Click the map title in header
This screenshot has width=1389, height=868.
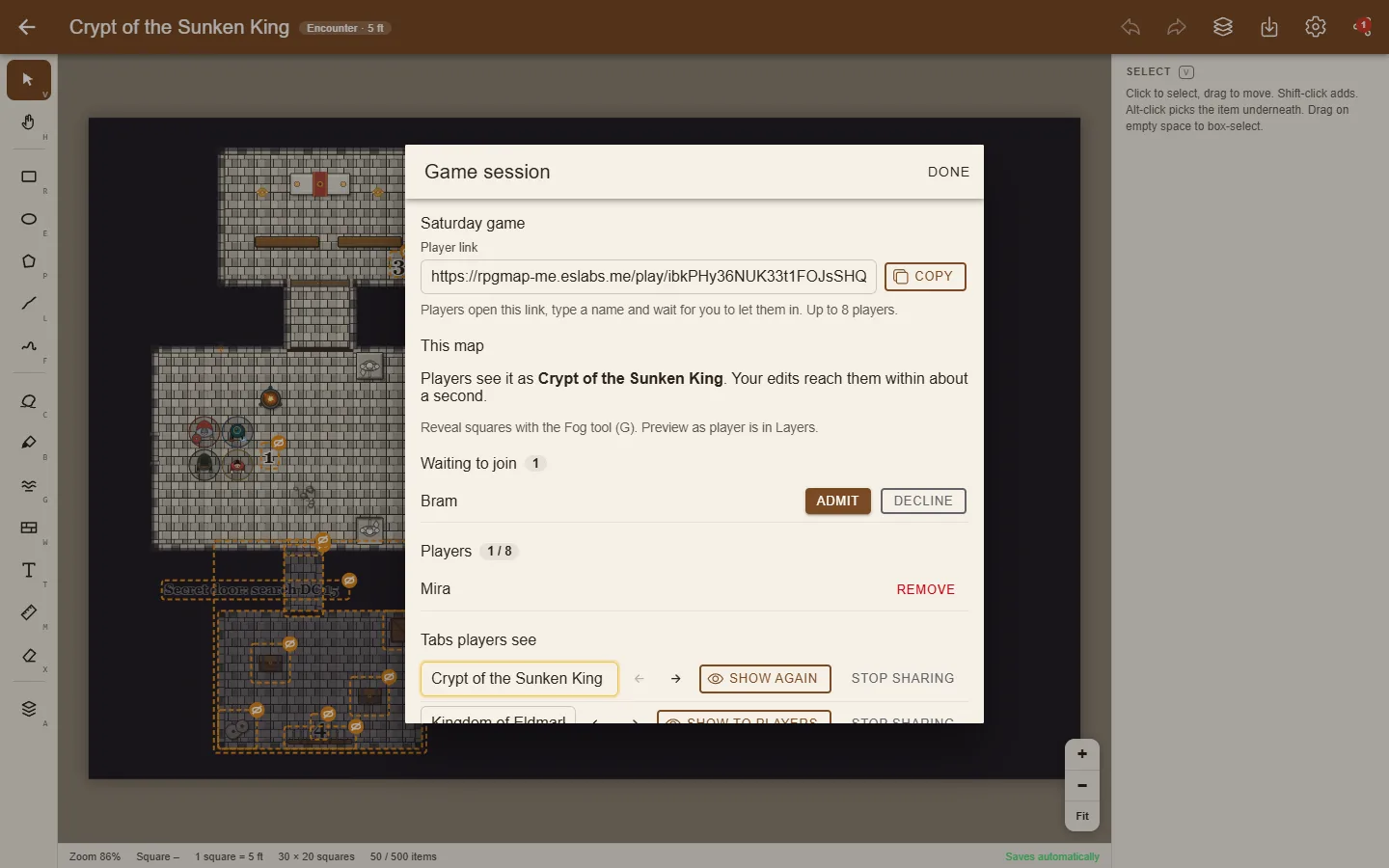179,27
